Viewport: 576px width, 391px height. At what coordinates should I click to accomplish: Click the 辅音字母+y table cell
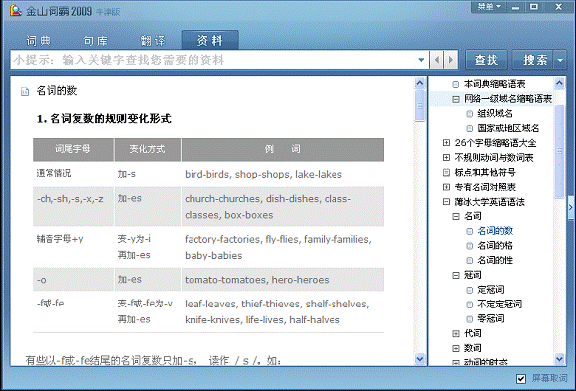(x=73, y=247)
